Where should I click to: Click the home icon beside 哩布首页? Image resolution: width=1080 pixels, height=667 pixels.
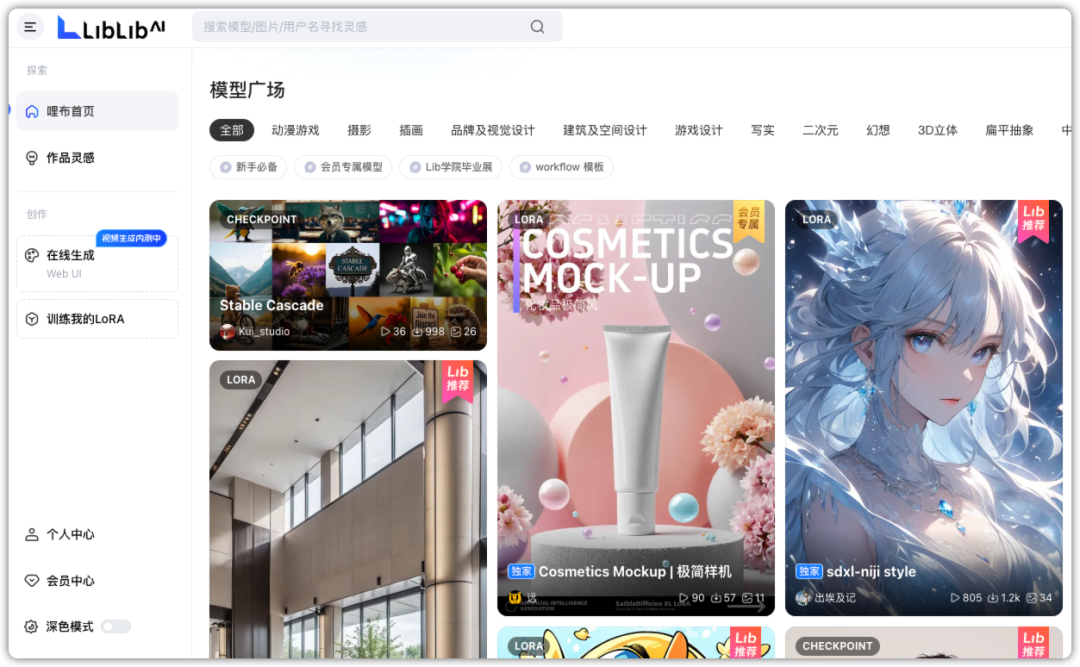(31, 110)
